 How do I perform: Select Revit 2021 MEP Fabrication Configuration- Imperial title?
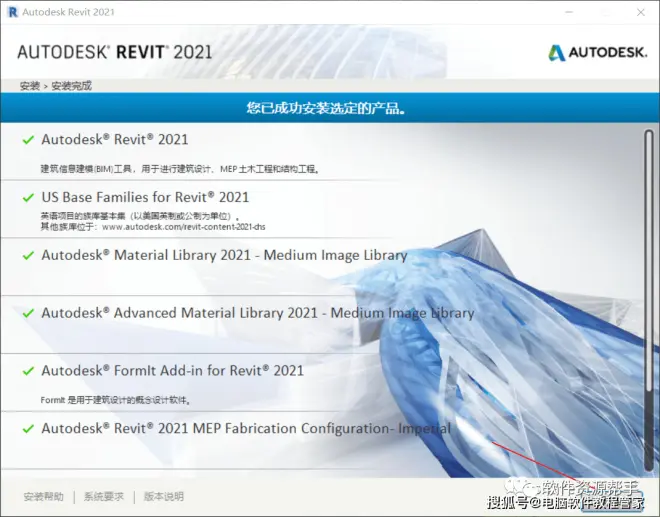(x=246, y=429)
